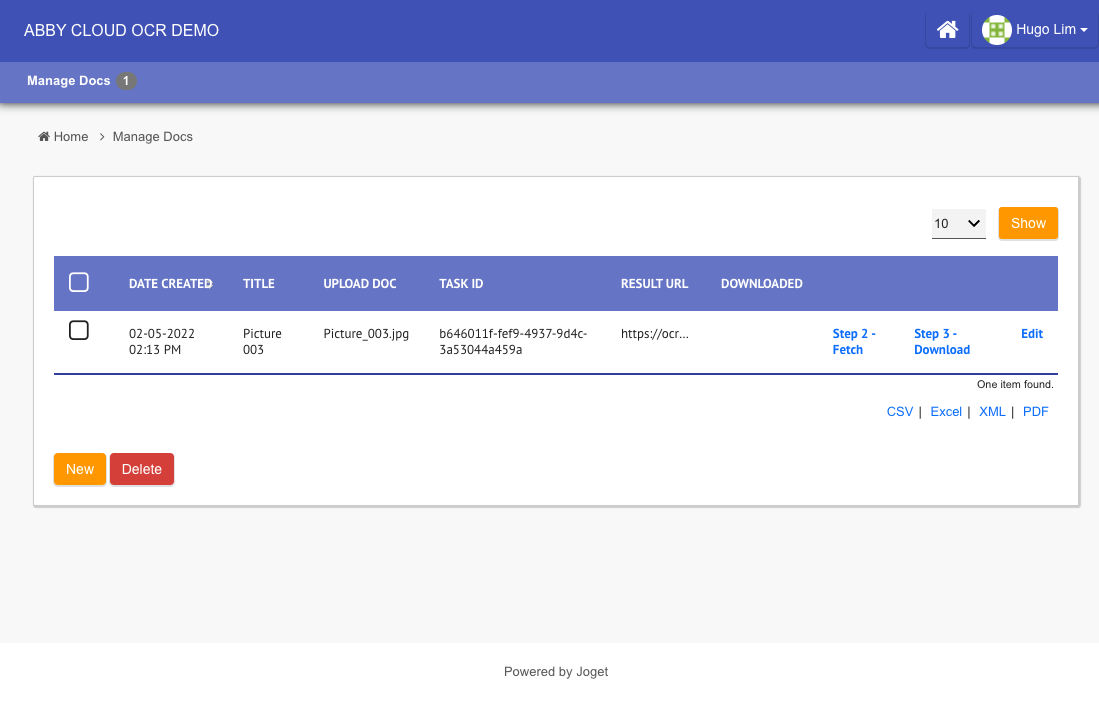This screenshot has height=703, width=1099.
Task: Check the Picture 003 row checkbox
Action: (x=79, y=331)
